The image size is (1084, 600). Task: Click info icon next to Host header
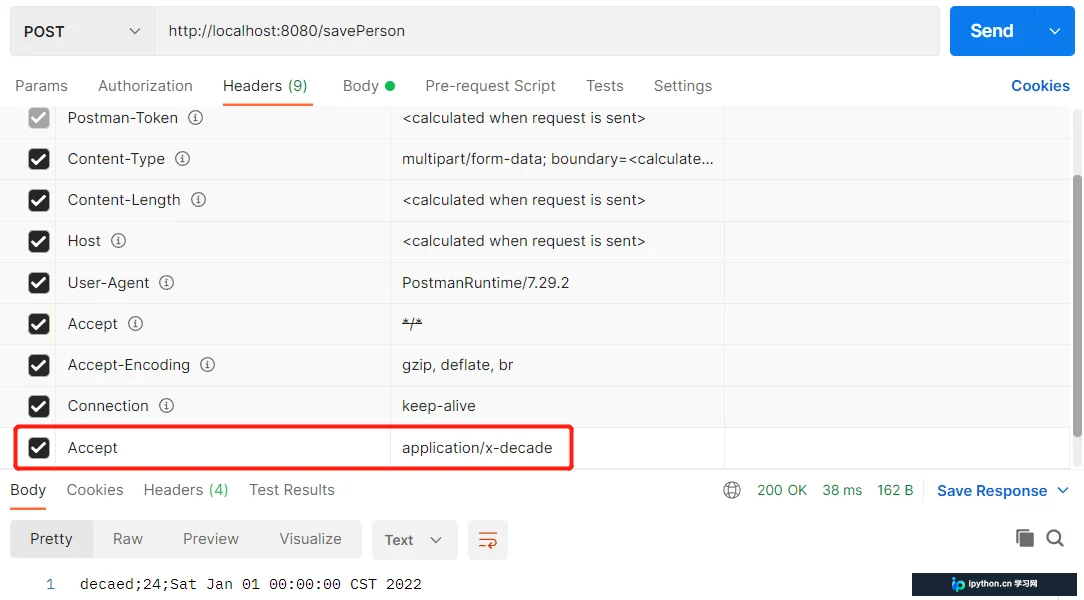119,241
